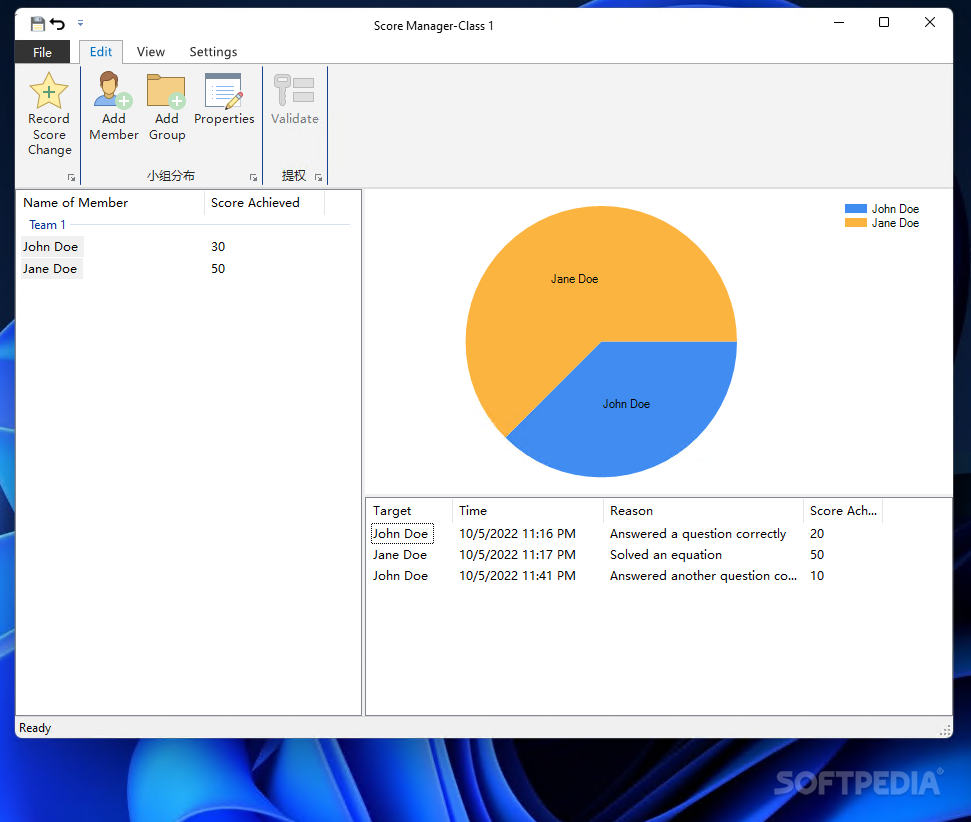
Task: Click the orange Jane Doe legend swatch
Action: [855, 223]
